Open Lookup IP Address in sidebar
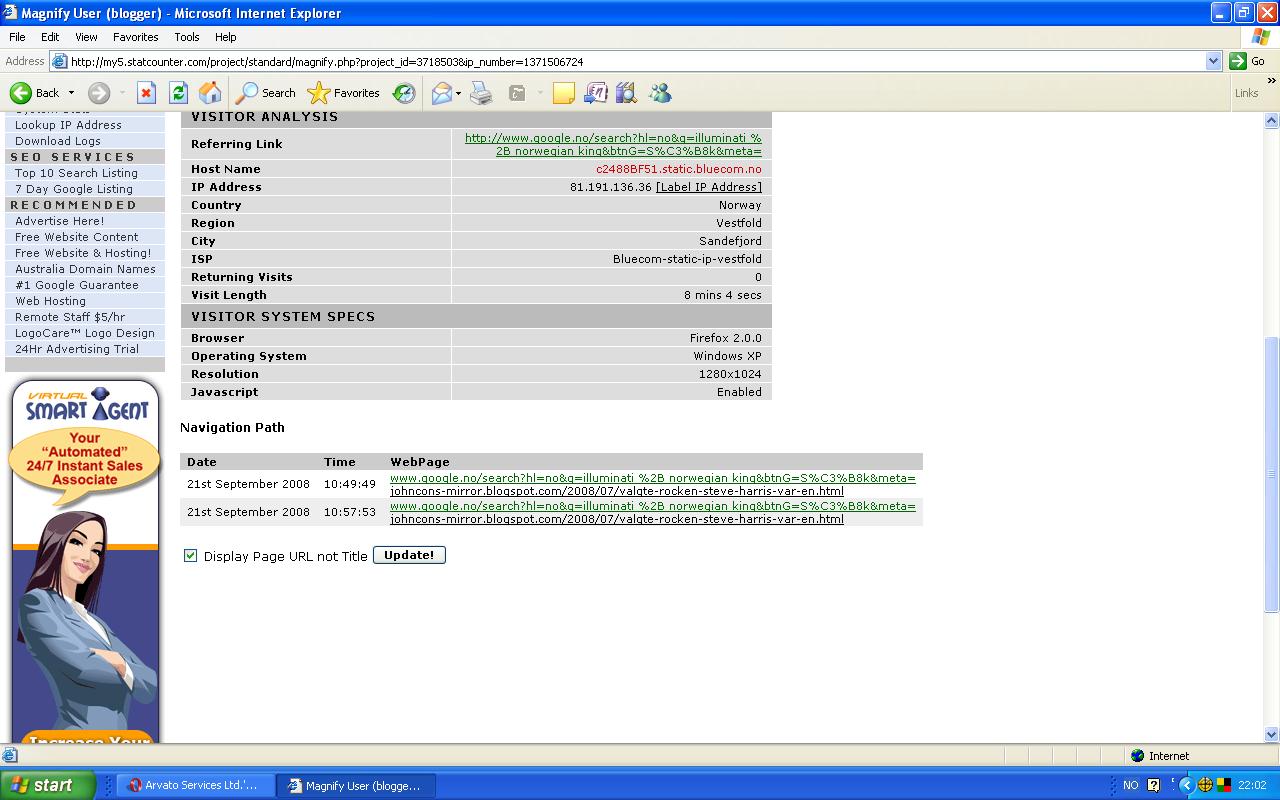The image size is (1280, 800). pos(68,125)
